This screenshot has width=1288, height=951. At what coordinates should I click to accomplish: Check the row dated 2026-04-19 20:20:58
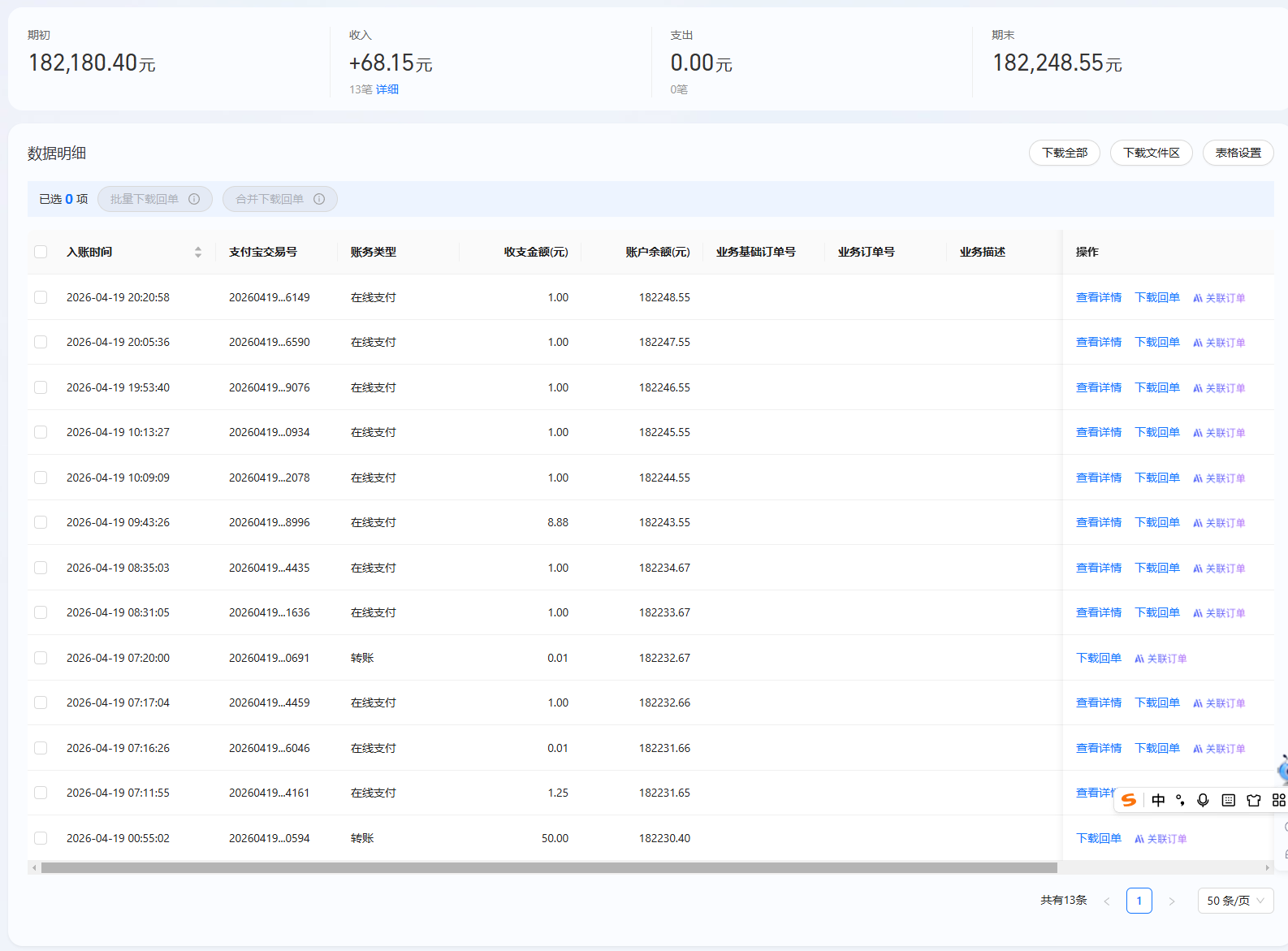[x=41, y=297]
